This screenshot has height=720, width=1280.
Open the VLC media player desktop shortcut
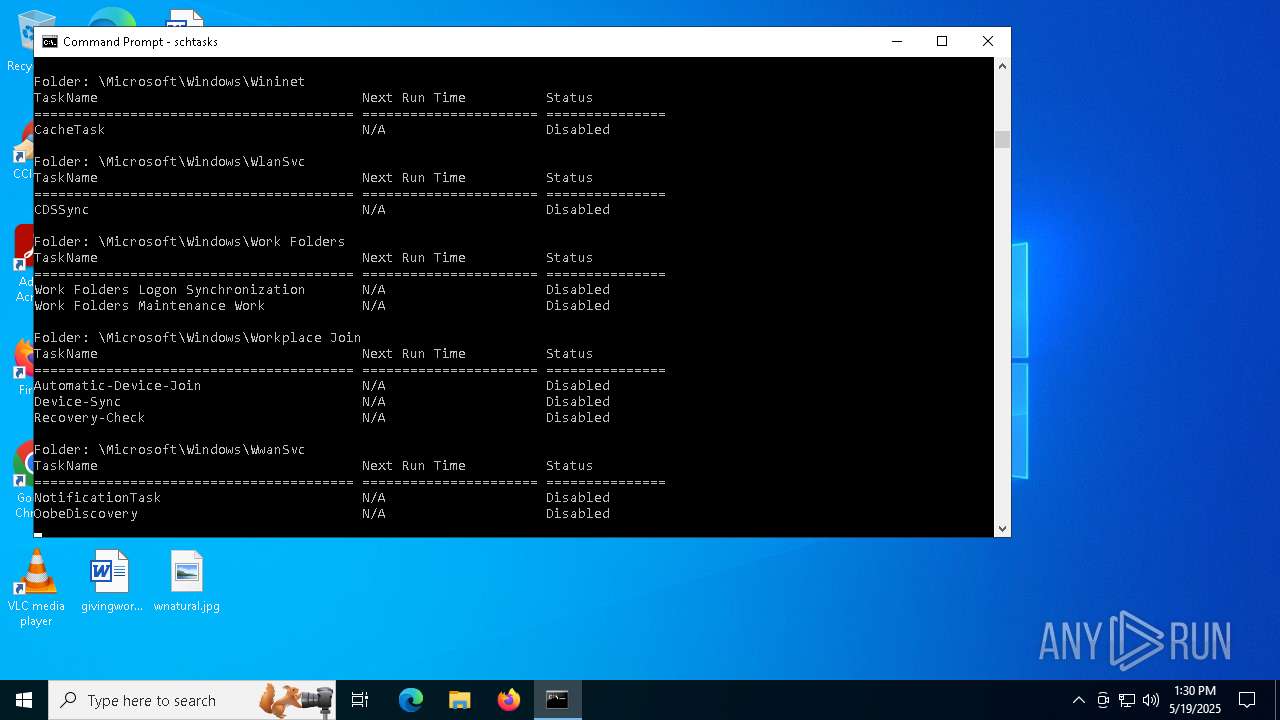click(36, 589)
